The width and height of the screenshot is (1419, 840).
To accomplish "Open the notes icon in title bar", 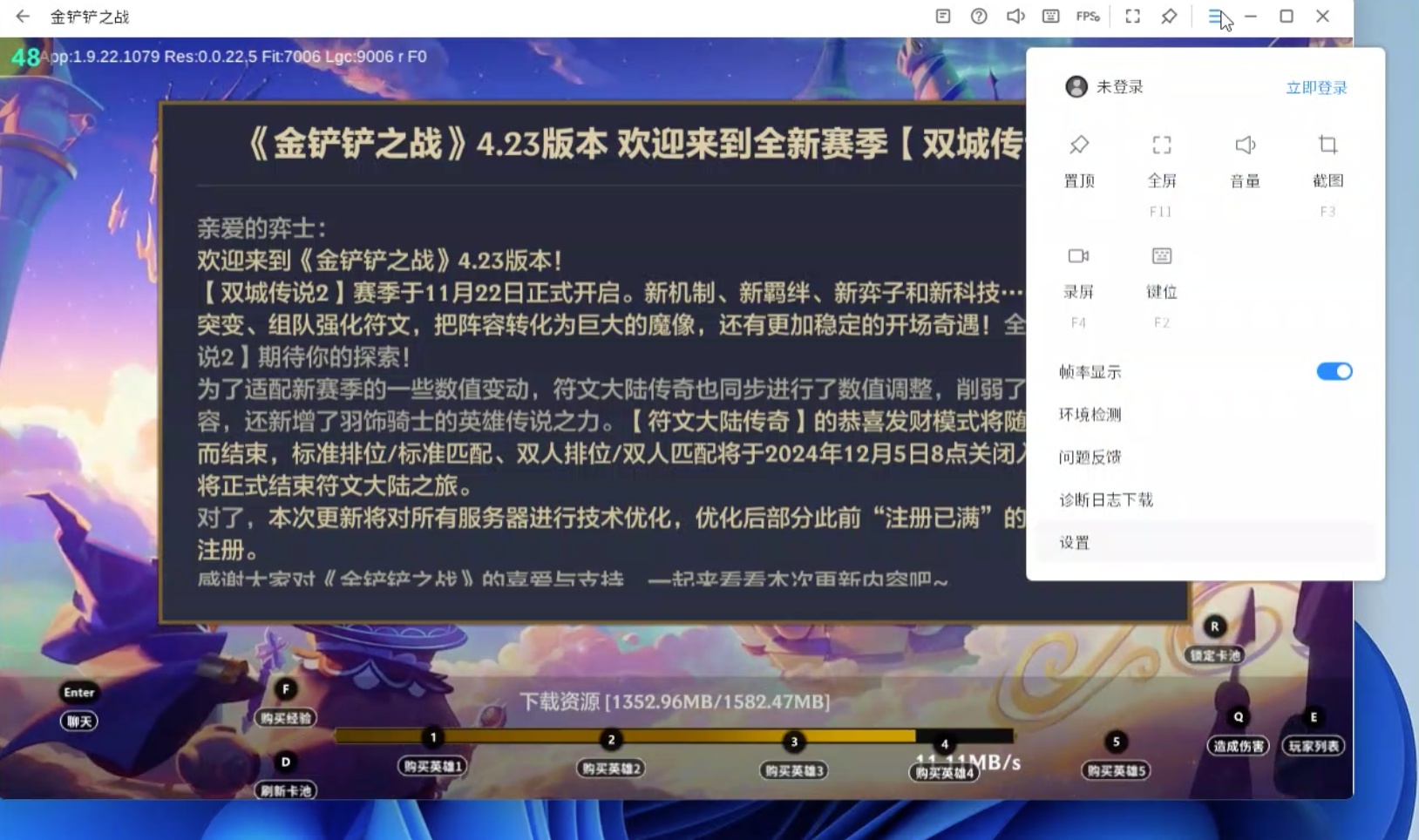I will point(943,17).
